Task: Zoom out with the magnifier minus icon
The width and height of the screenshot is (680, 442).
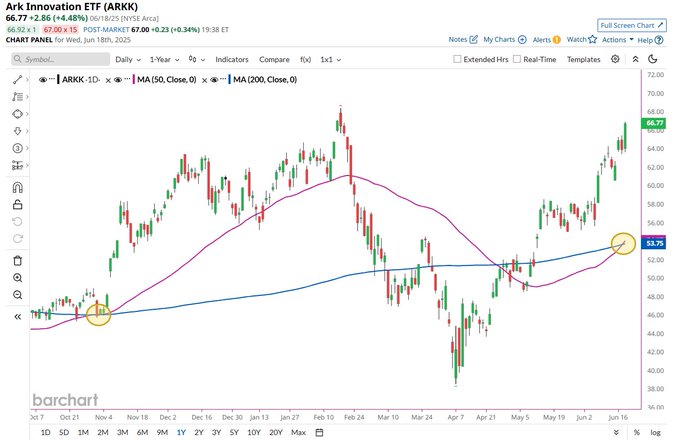Action: point(17,295)
